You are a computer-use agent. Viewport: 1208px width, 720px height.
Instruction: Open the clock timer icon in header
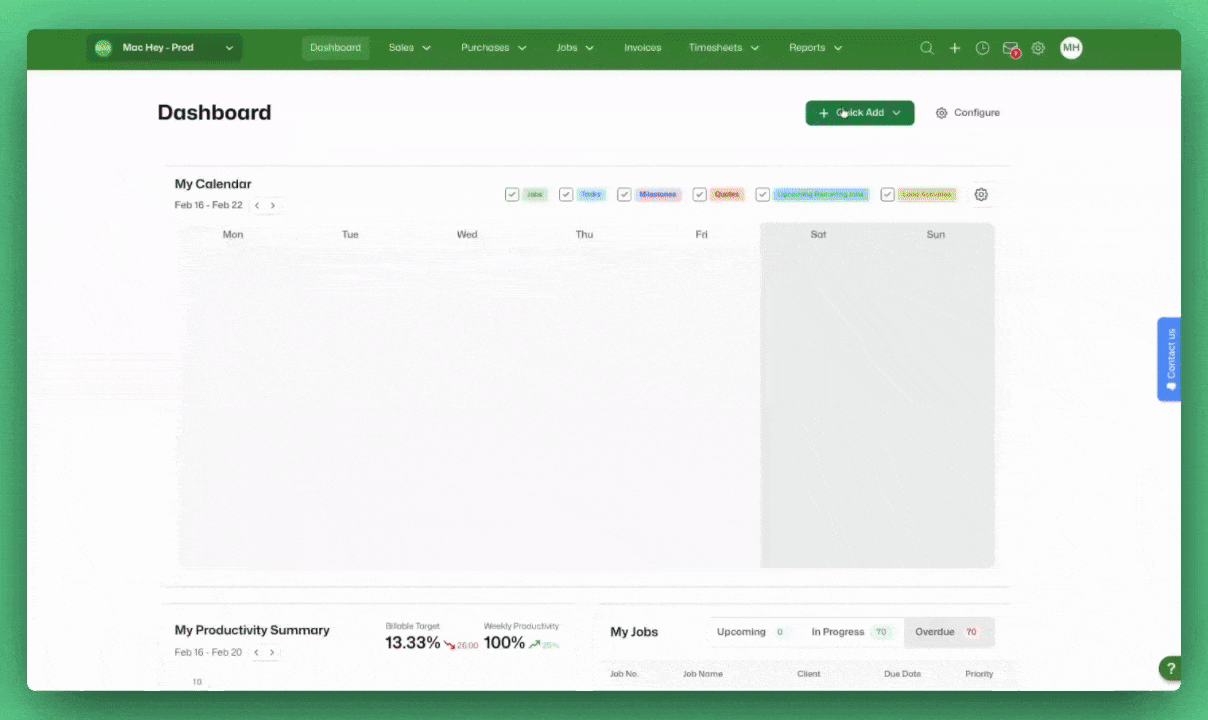click(x=982, y=48)
